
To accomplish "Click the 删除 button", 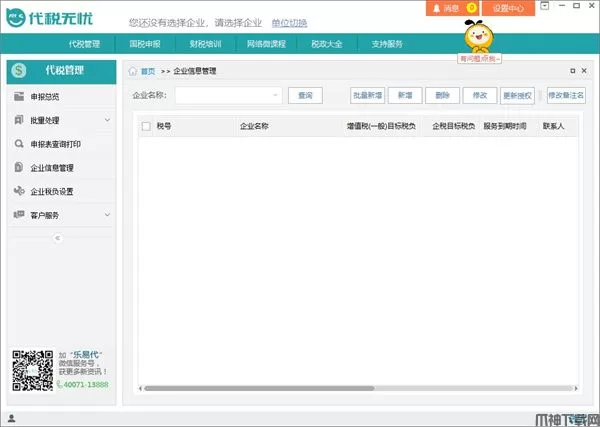I will (442, 95).
